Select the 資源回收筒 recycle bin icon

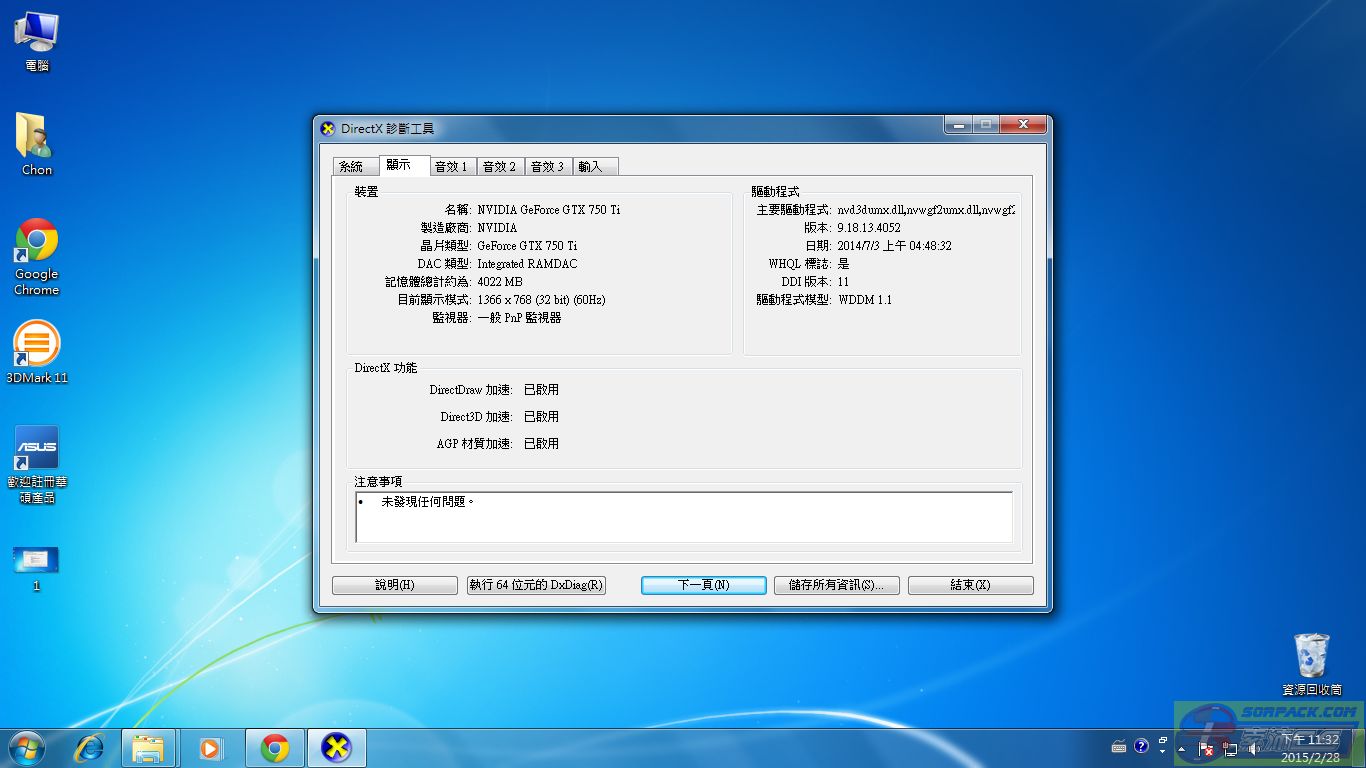pyautogui.click(x=1311, y=656)
